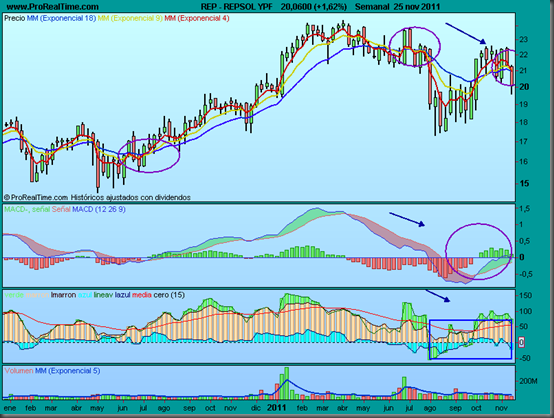Click MACD axis value '0,5'
The height and width of the screenshot is (418, 554).
click(x=524, y=241)
